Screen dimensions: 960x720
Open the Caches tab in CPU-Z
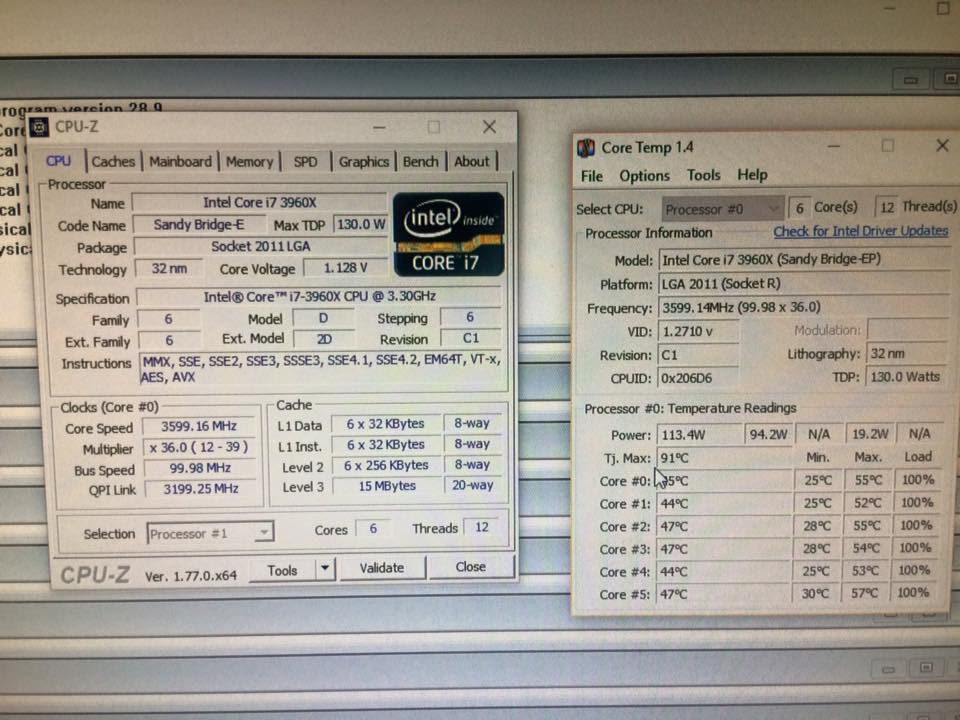113,162
